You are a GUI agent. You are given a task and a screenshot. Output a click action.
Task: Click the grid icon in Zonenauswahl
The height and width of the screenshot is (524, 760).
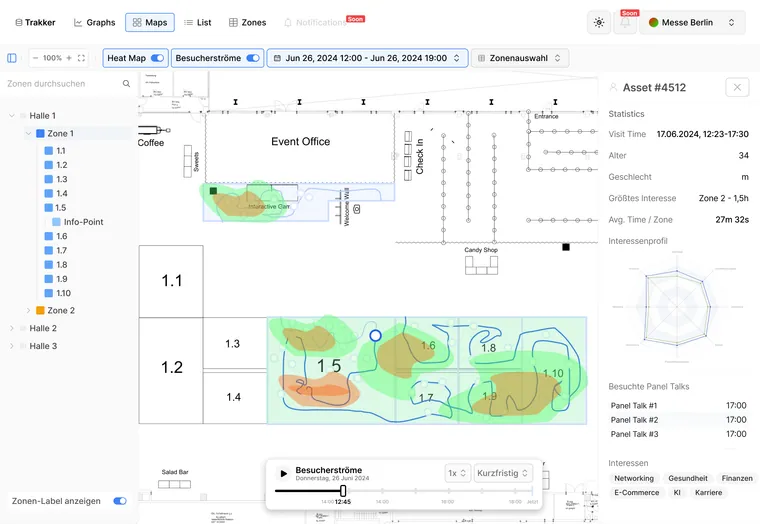[481, 58]
